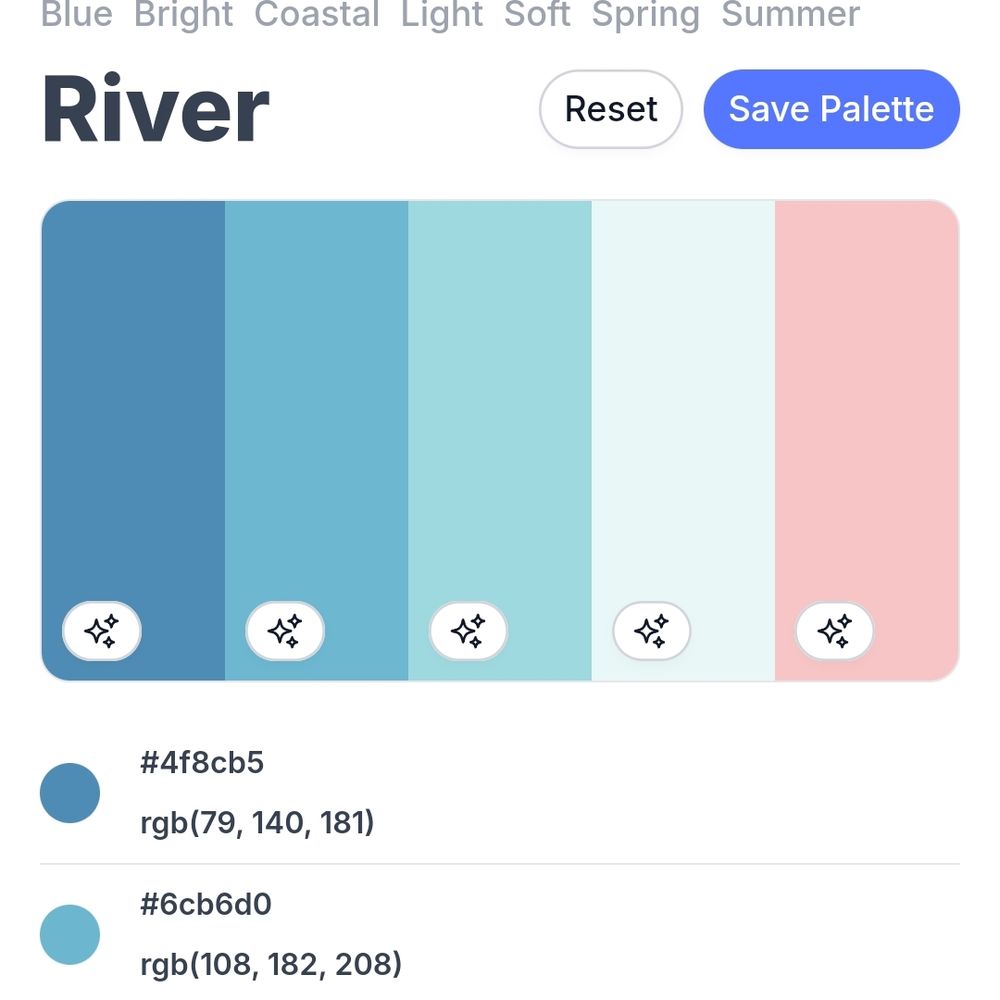The image size is (1000, 1000).
Task: Select the Bright tag filter
Action: pos(185,15)
